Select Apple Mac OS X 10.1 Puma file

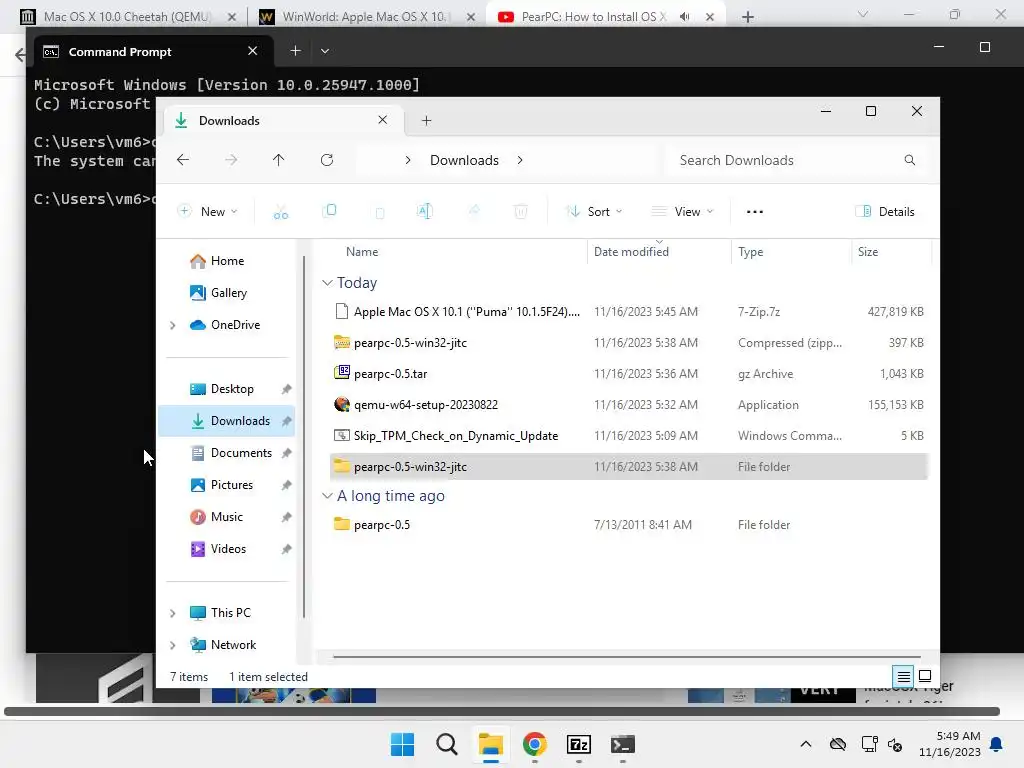pyautogui.click(x=628, y=312)
